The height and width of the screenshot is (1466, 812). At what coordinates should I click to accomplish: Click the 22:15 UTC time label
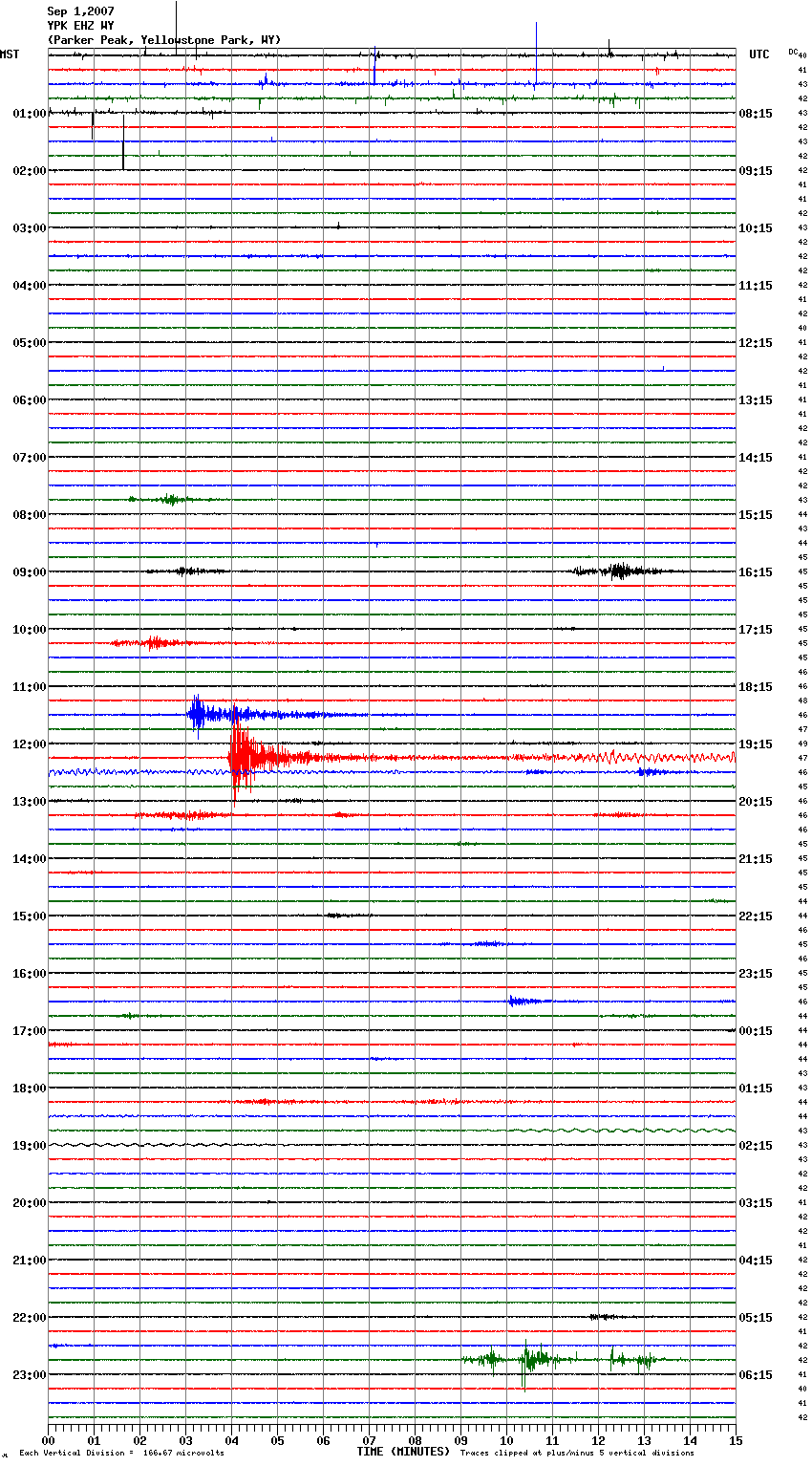tap(756, 916)
